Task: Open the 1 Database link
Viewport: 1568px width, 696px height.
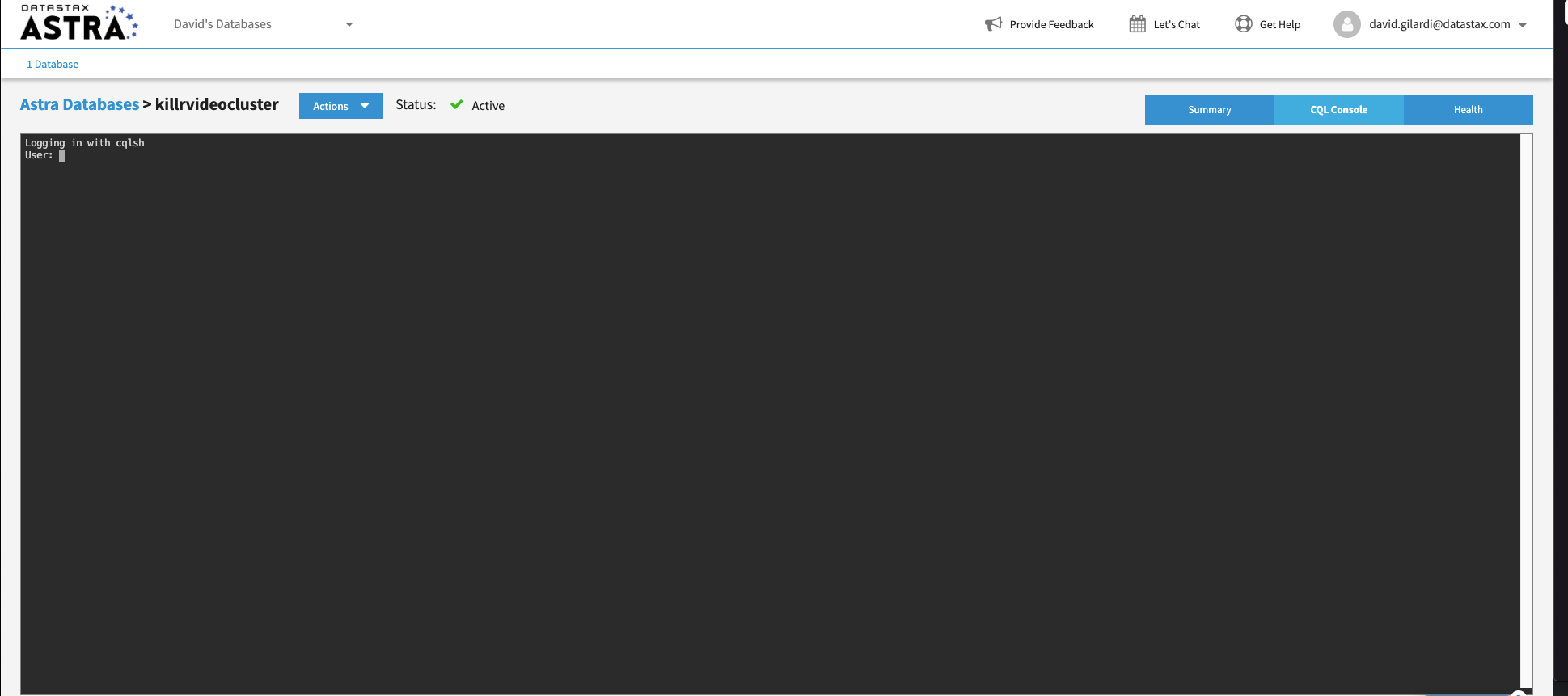Action: point(53,64)
